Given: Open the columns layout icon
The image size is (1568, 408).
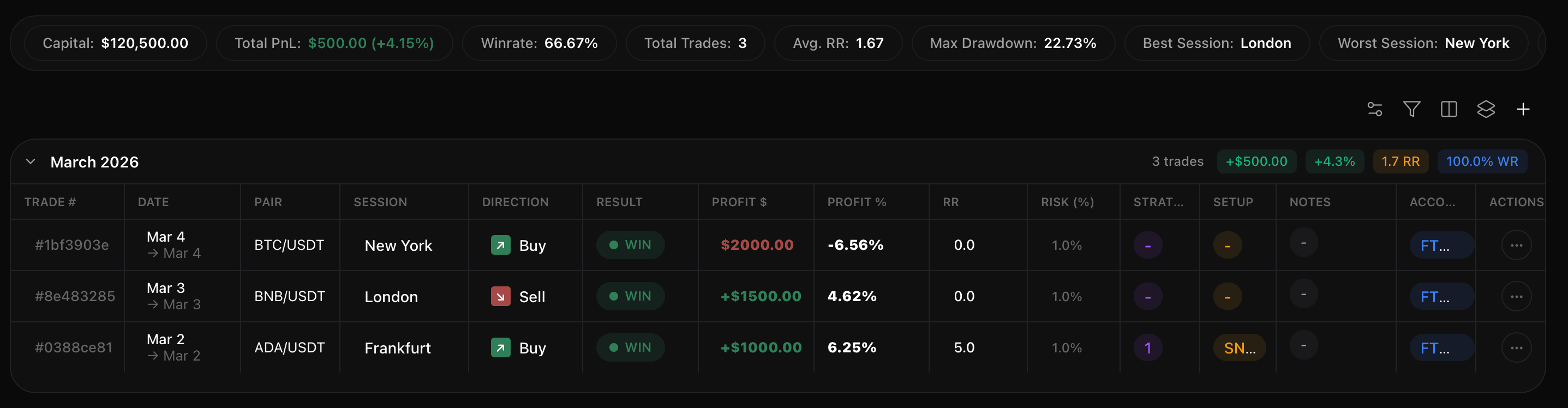Looking at the screenshot, I should [x=1449, y=109].
